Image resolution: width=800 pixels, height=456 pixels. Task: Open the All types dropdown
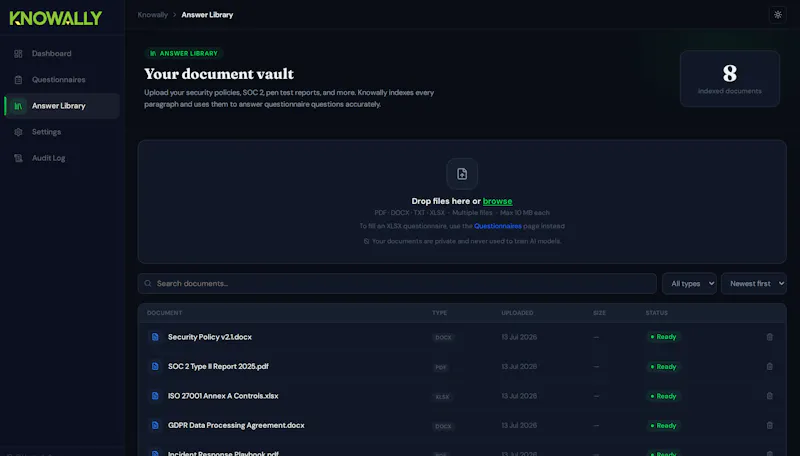pos(689,284)
